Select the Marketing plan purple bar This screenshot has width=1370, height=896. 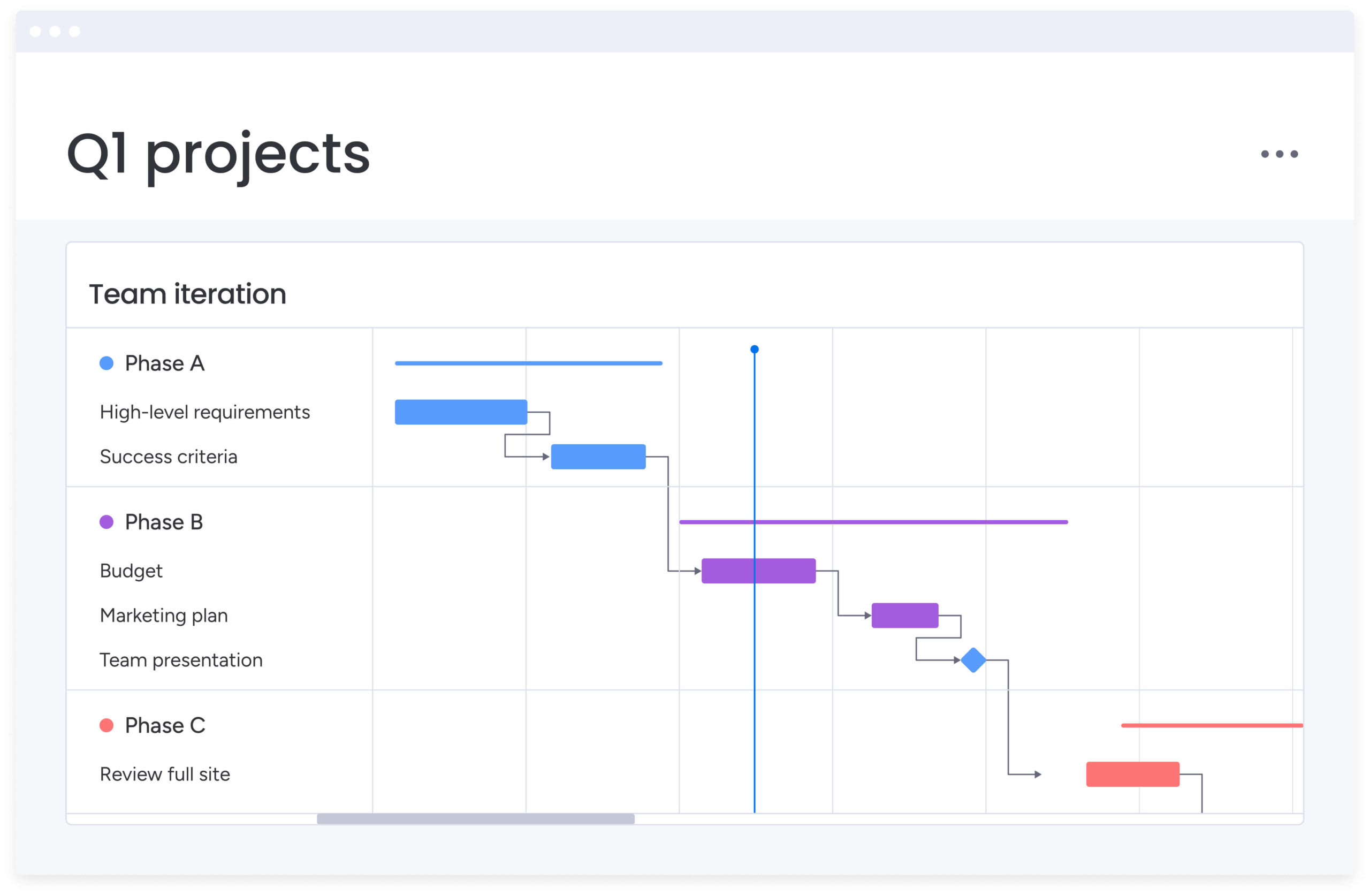tap(905, 616)
